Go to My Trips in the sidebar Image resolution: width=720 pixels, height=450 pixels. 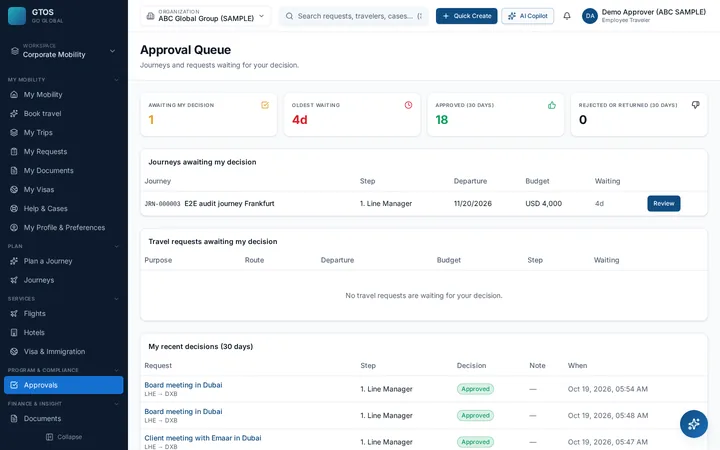click(64, 133)
